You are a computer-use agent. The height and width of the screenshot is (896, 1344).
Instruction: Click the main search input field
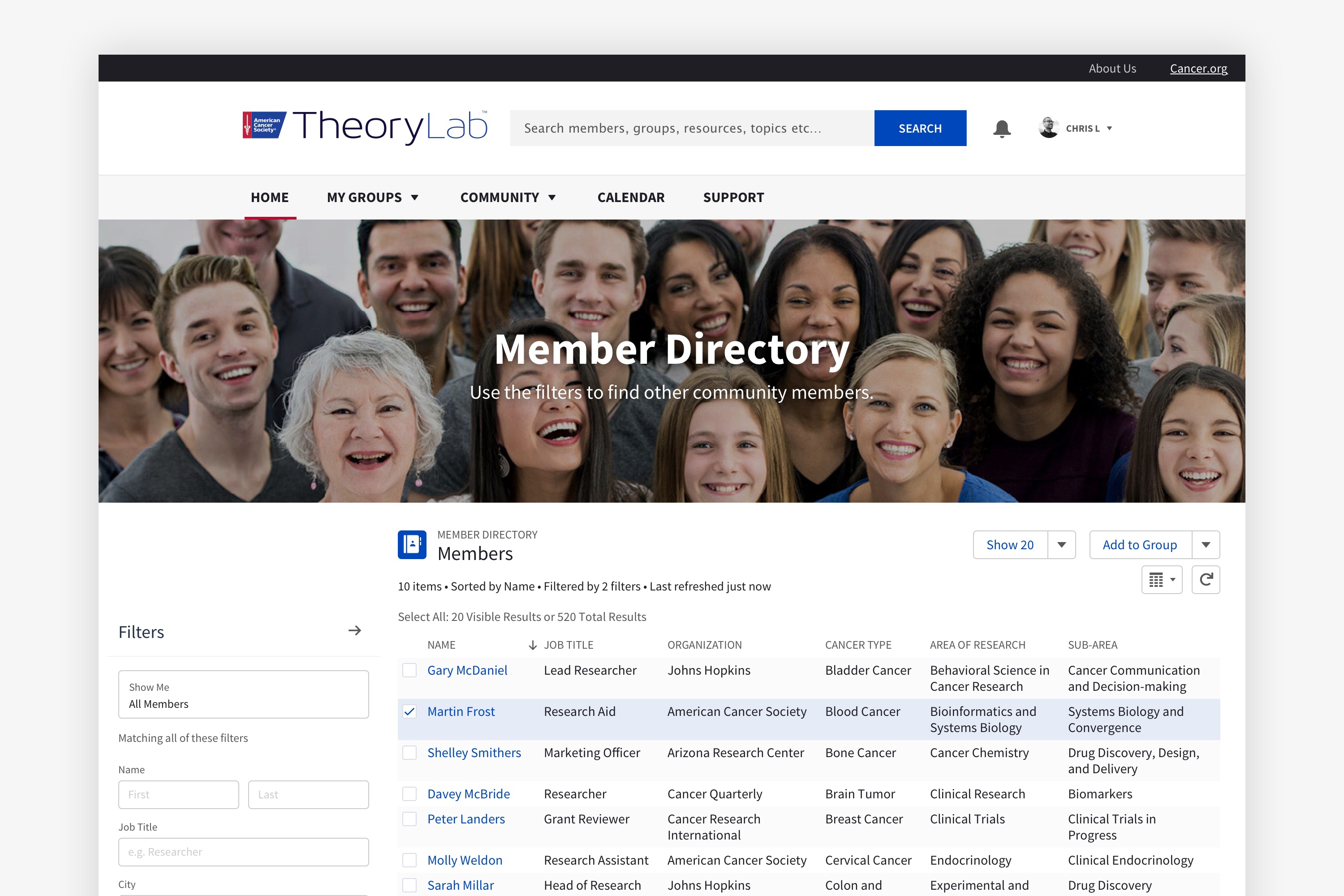tap(692, 128)
